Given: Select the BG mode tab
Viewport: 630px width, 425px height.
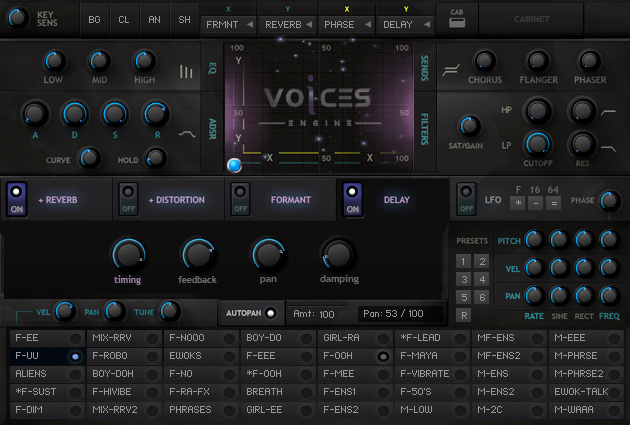Looking at the screenshot, I should point(94,20).
